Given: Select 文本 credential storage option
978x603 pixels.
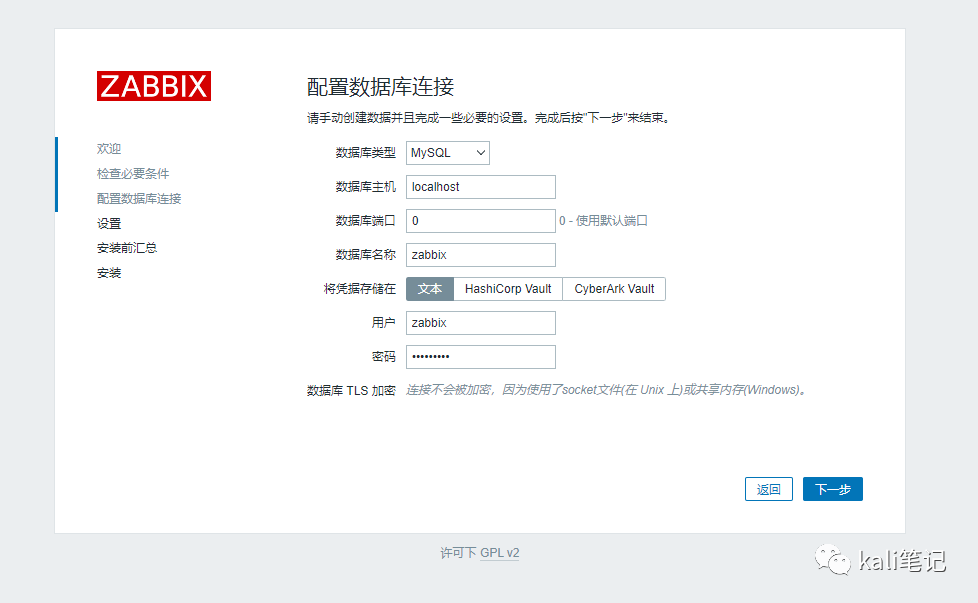Looking at the screenshot, I should pos(430,289).
